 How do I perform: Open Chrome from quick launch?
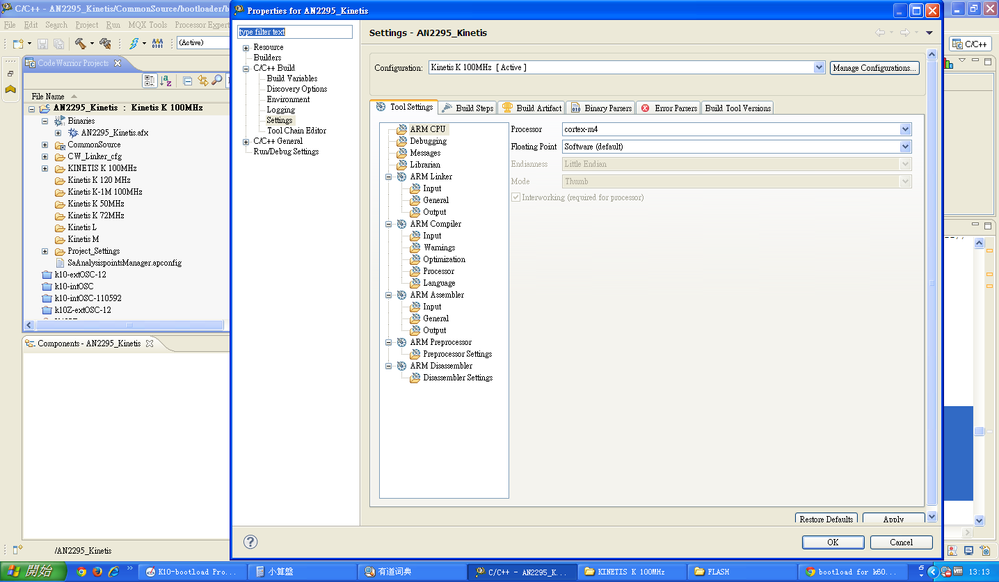(x=81, y=572)
